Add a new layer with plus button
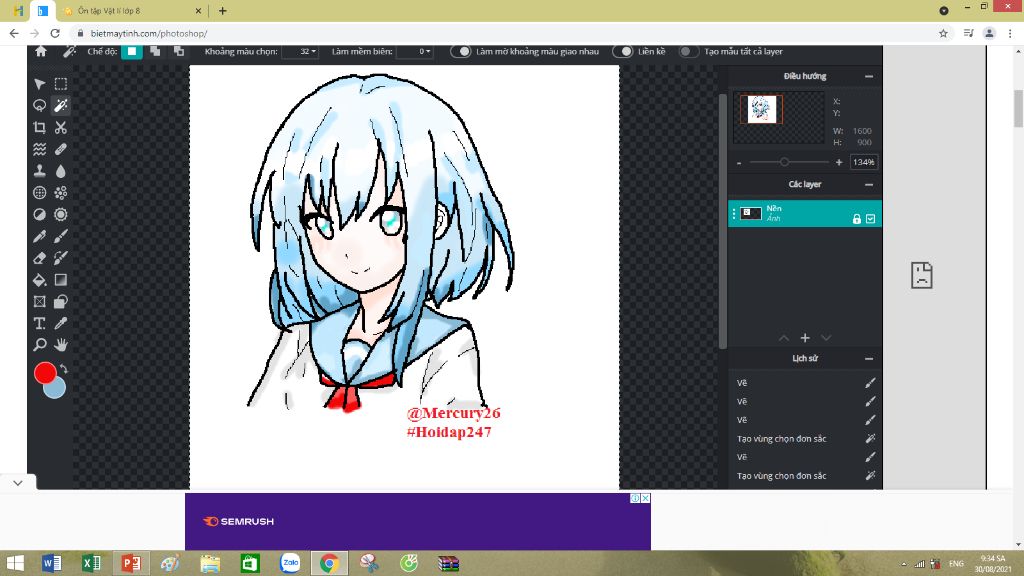This screenshot has width=1024, height=576. (805, 338)
